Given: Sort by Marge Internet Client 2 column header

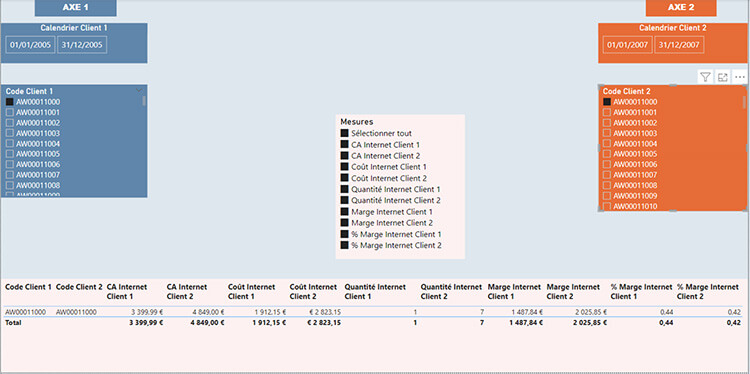Looking at the screenshot, I should click(573, 291).
